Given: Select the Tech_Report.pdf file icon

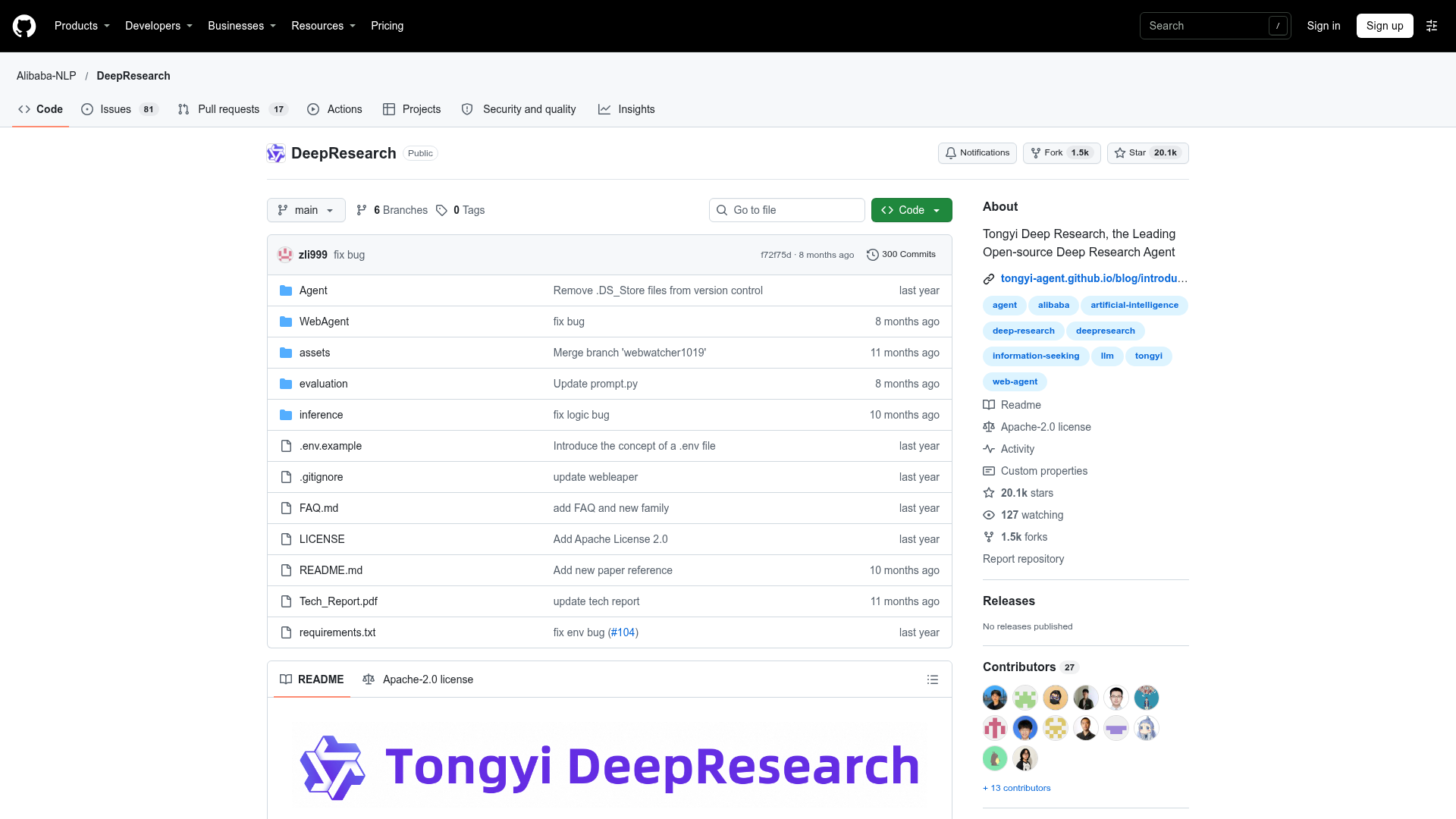Looking at the screenshot, I should [286, 601].
